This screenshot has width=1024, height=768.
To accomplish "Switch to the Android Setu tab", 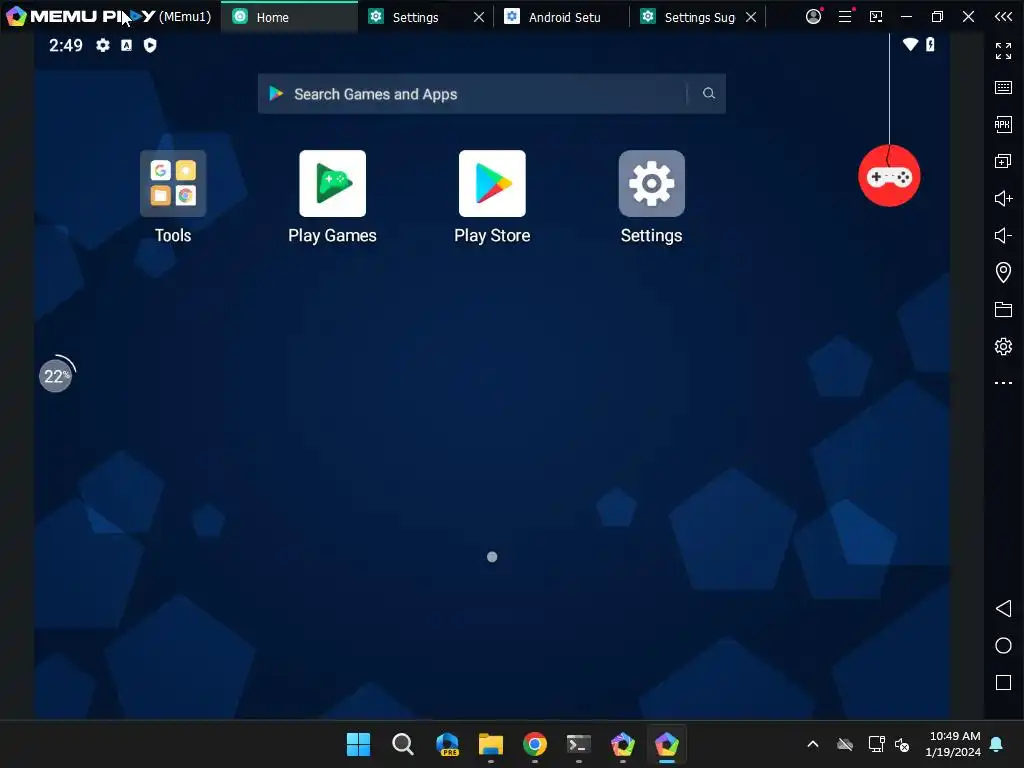I will [x=562, y=17].
